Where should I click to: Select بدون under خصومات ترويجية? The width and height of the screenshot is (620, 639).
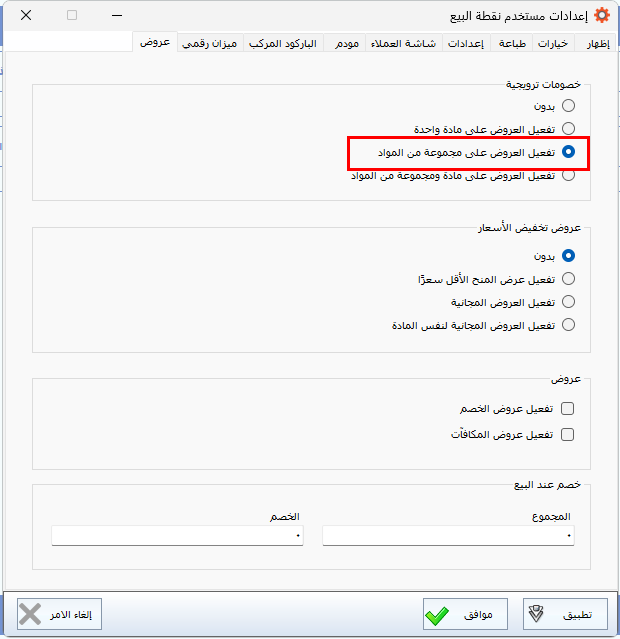point(568,105)
